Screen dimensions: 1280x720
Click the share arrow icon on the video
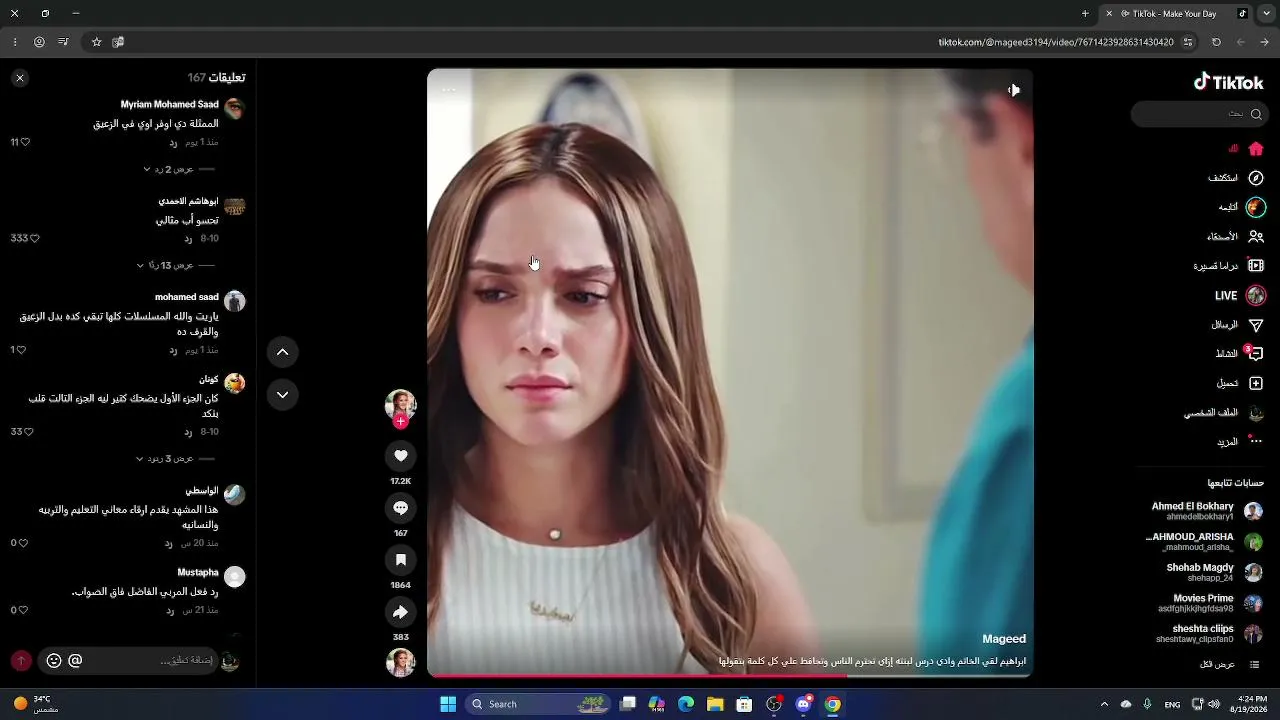click(x=400, y=612)
